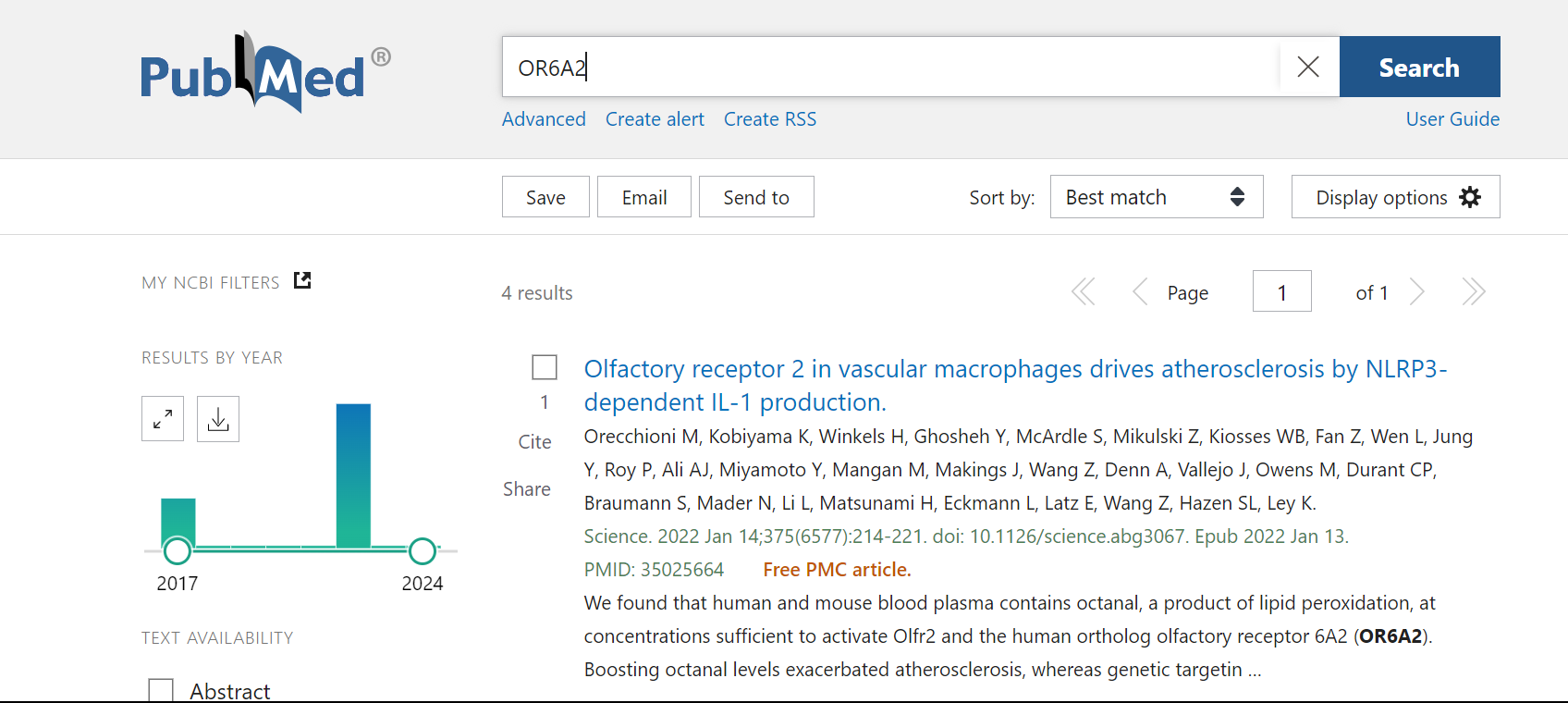Go to previous page arrow

coord(1140,292)
